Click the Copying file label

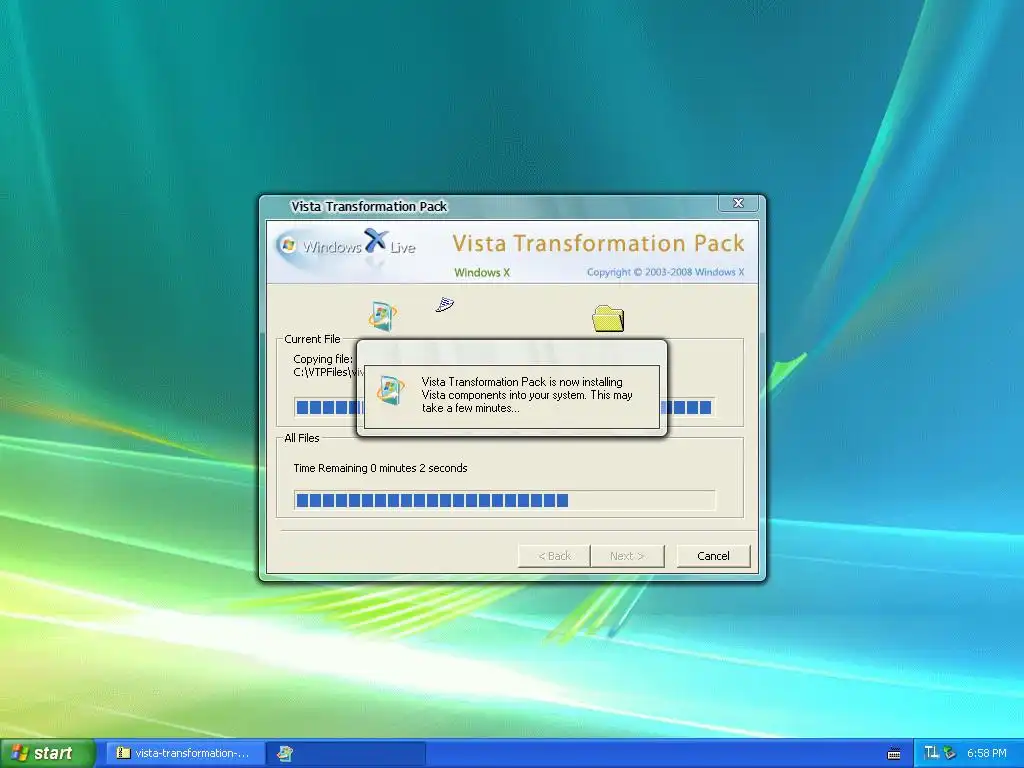click(323, 359)
